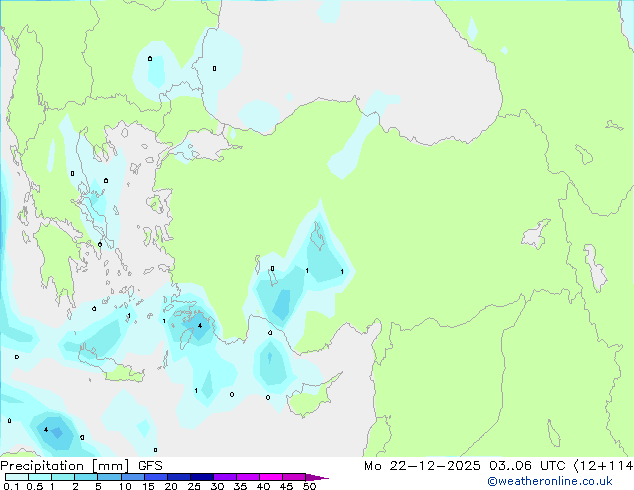The height and width of the screenshot is (490, 634).
Task: Click the 0.1–0.5 mm legend swatch
Action: pyautogui.click(x=17, y=477)
